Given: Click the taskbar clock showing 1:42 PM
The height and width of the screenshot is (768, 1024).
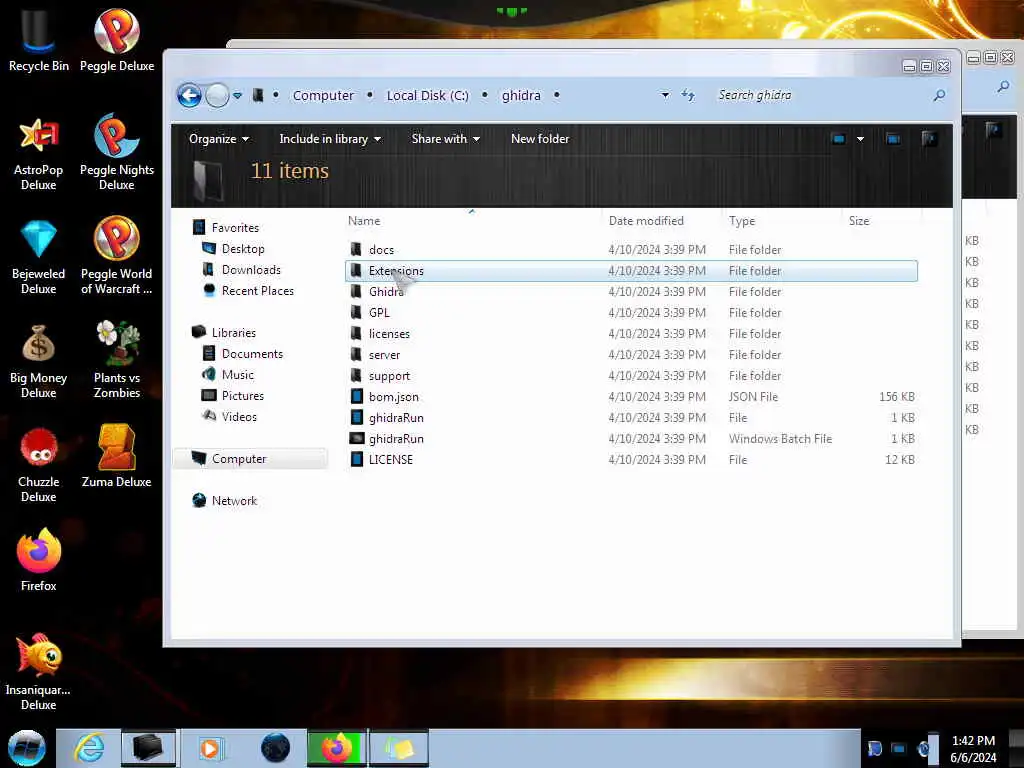Looking at the screenshot, I should point(973,748).
